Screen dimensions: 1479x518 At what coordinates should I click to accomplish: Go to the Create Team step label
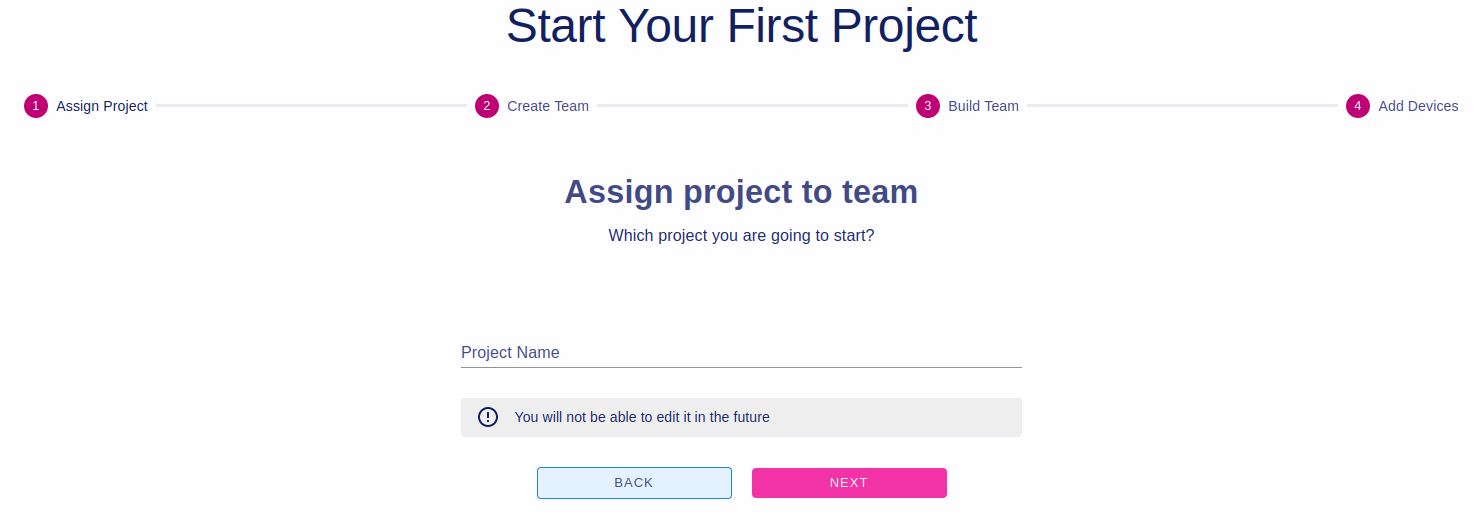(x=548, y=106)
